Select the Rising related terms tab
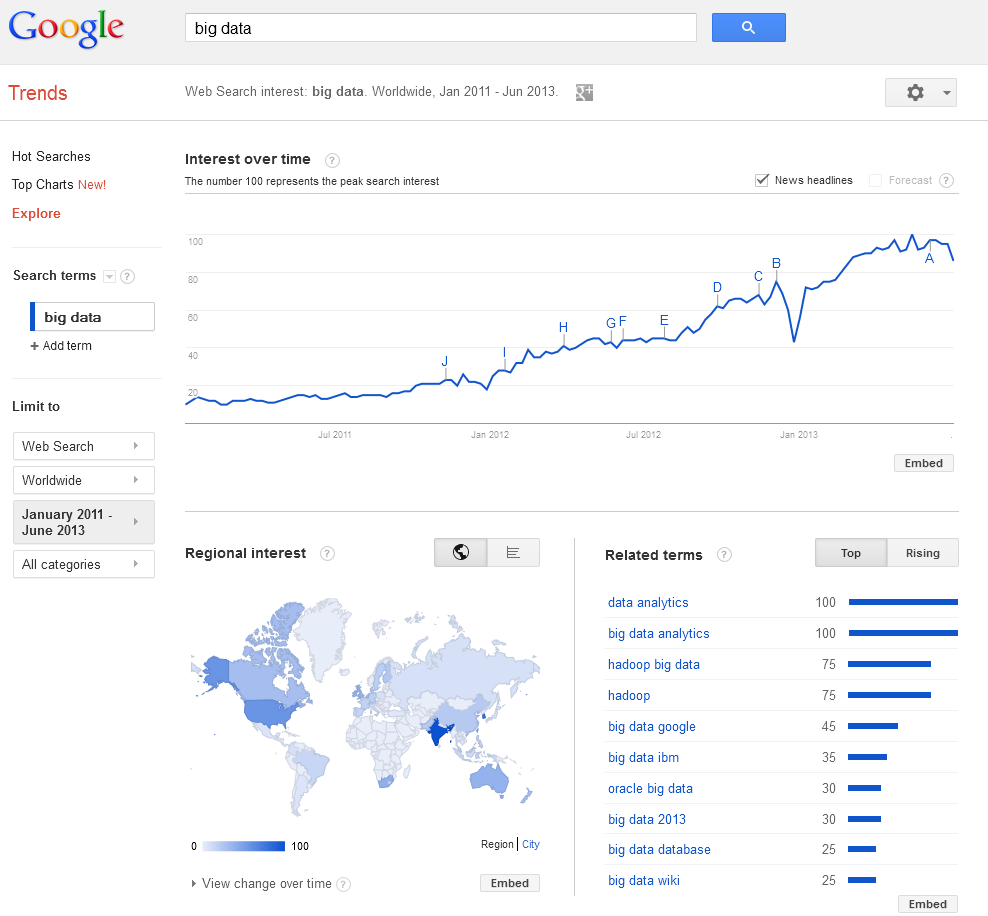Screen dimensions: 988x916 point(922,553)
